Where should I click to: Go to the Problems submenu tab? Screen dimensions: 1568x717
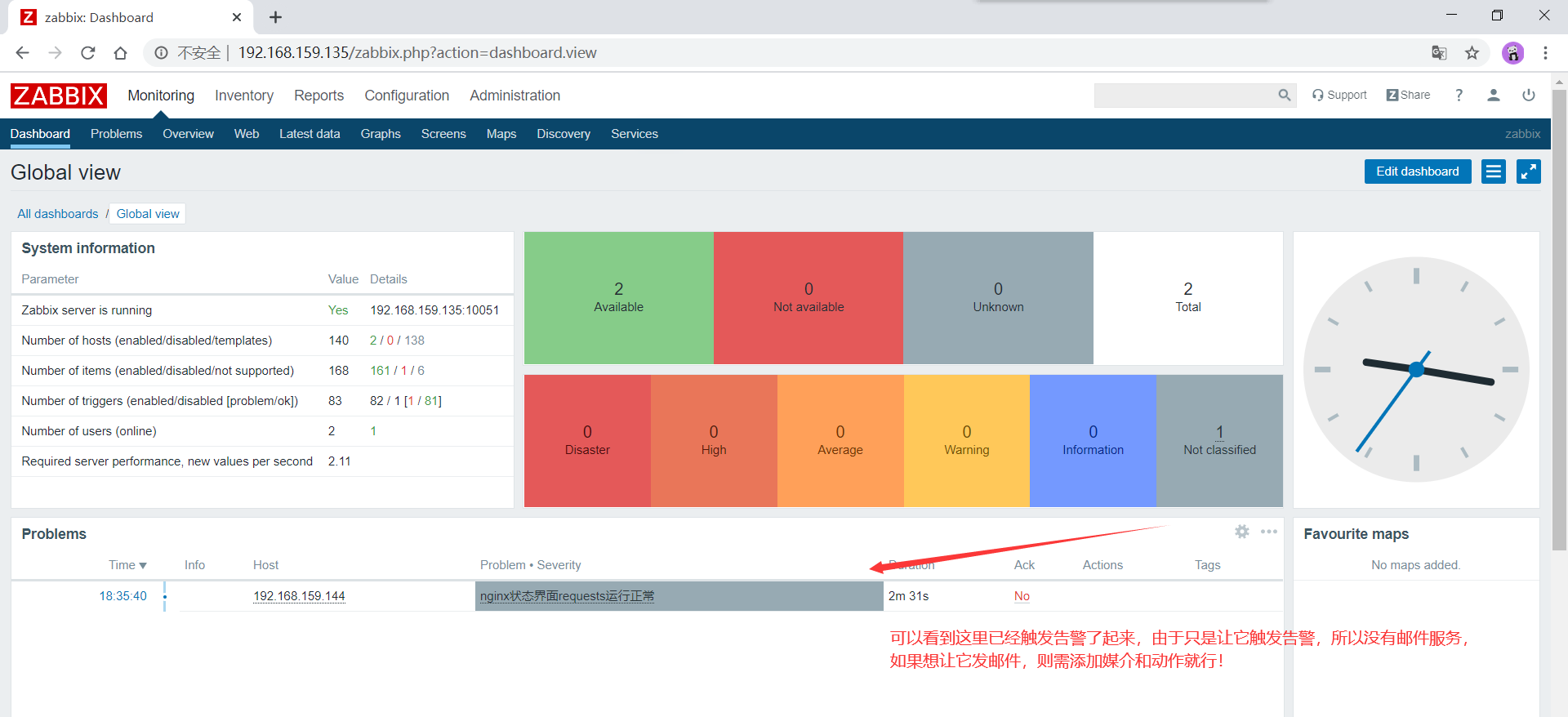coord(116,134)
